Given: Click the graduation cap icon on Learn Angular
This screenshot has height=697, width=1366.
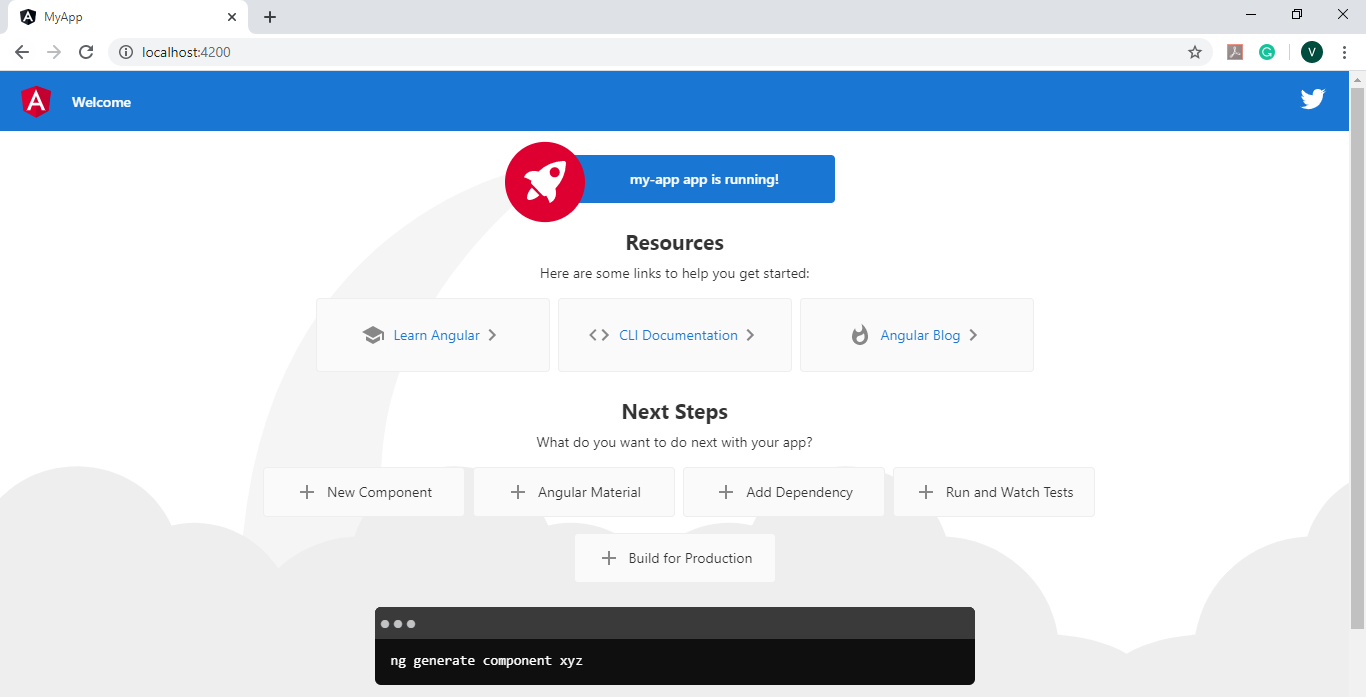Looking at the screenshot, I should 373,335.
